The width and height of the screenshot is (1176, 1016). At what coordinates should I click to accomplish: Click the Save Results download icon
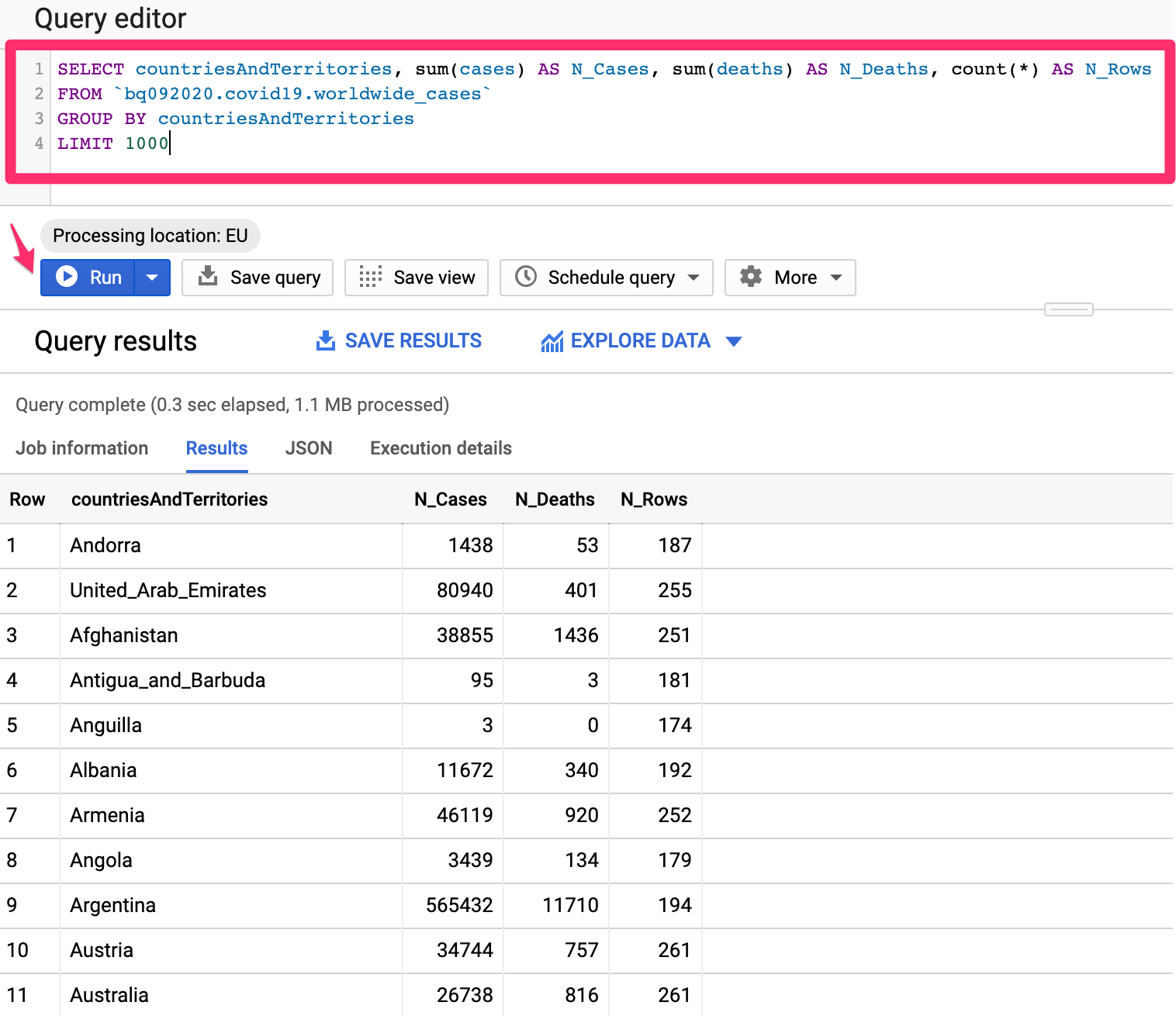(326, 340)
